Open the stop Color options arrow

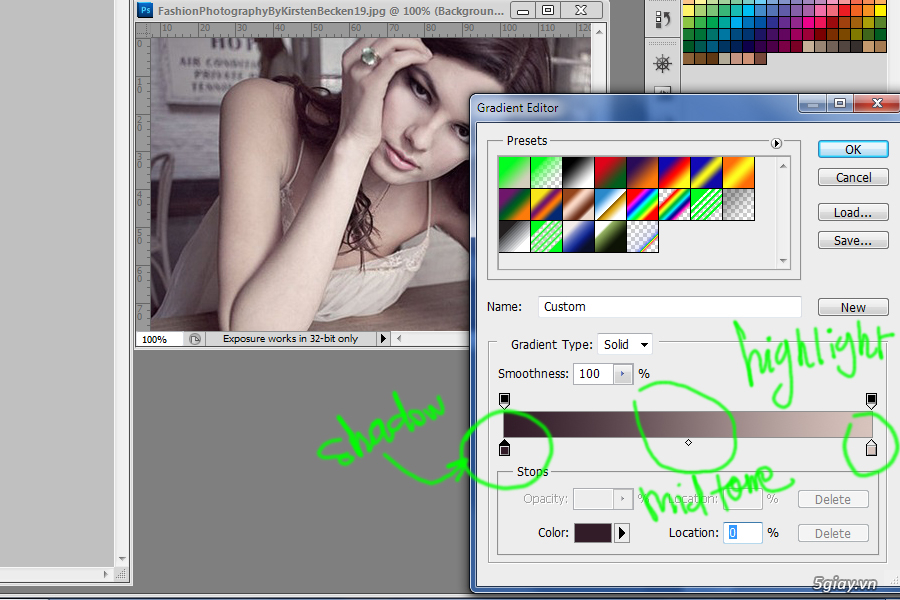(x=622, y=533)
